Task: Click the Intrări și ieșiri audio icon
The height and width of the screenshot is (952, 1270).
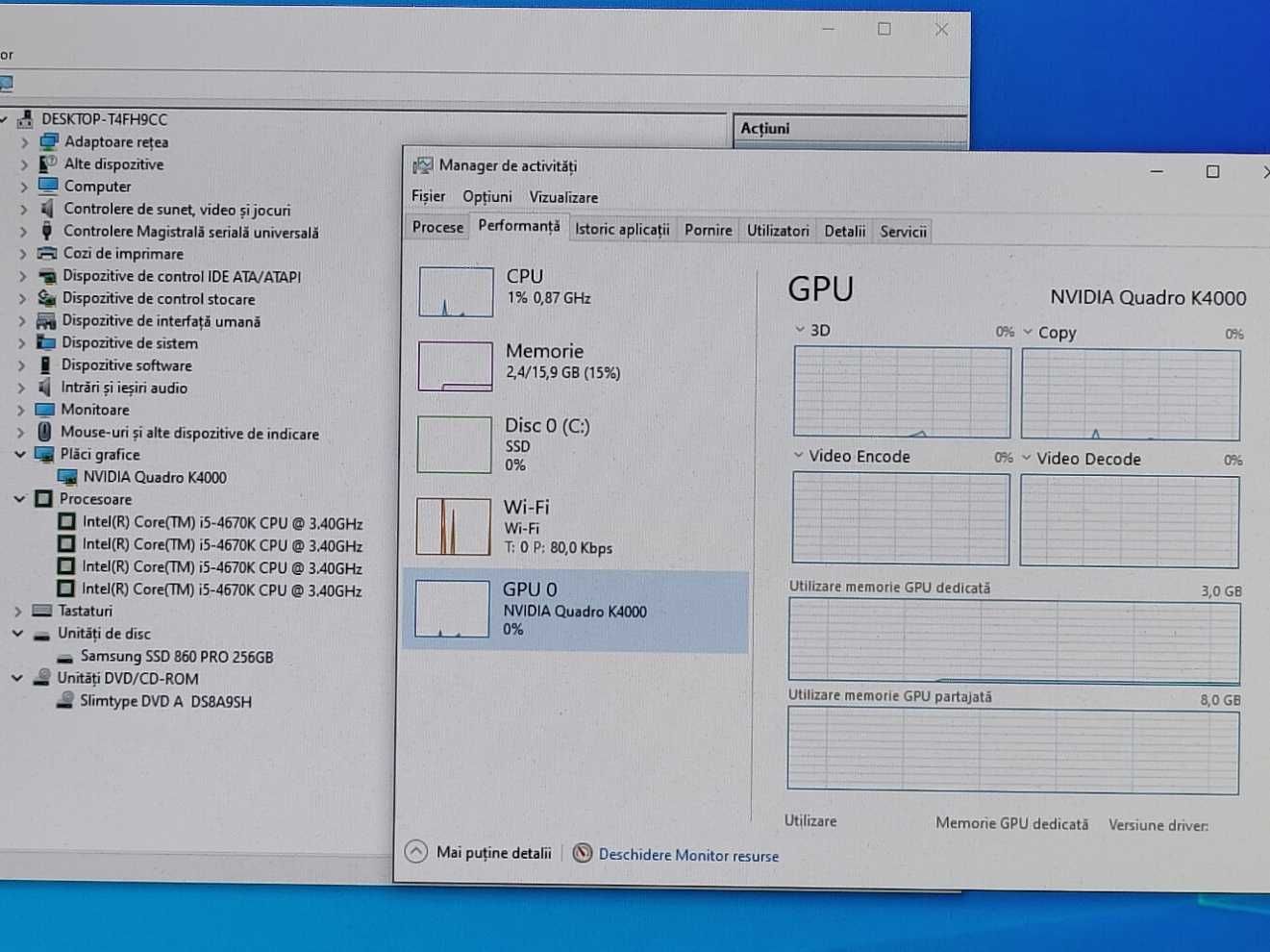Action: [44, 388]
